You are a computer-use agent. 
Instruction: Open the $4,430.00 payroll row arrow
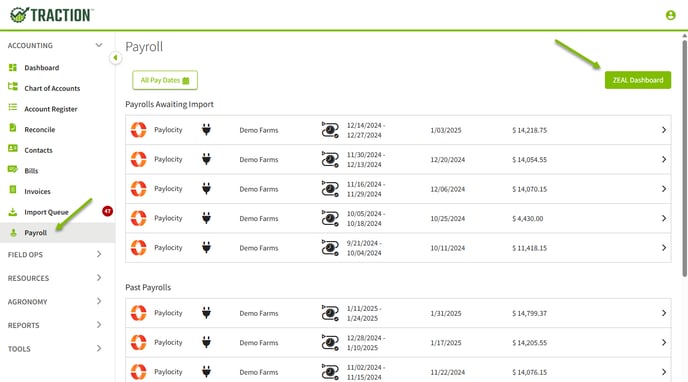point(664,218)
